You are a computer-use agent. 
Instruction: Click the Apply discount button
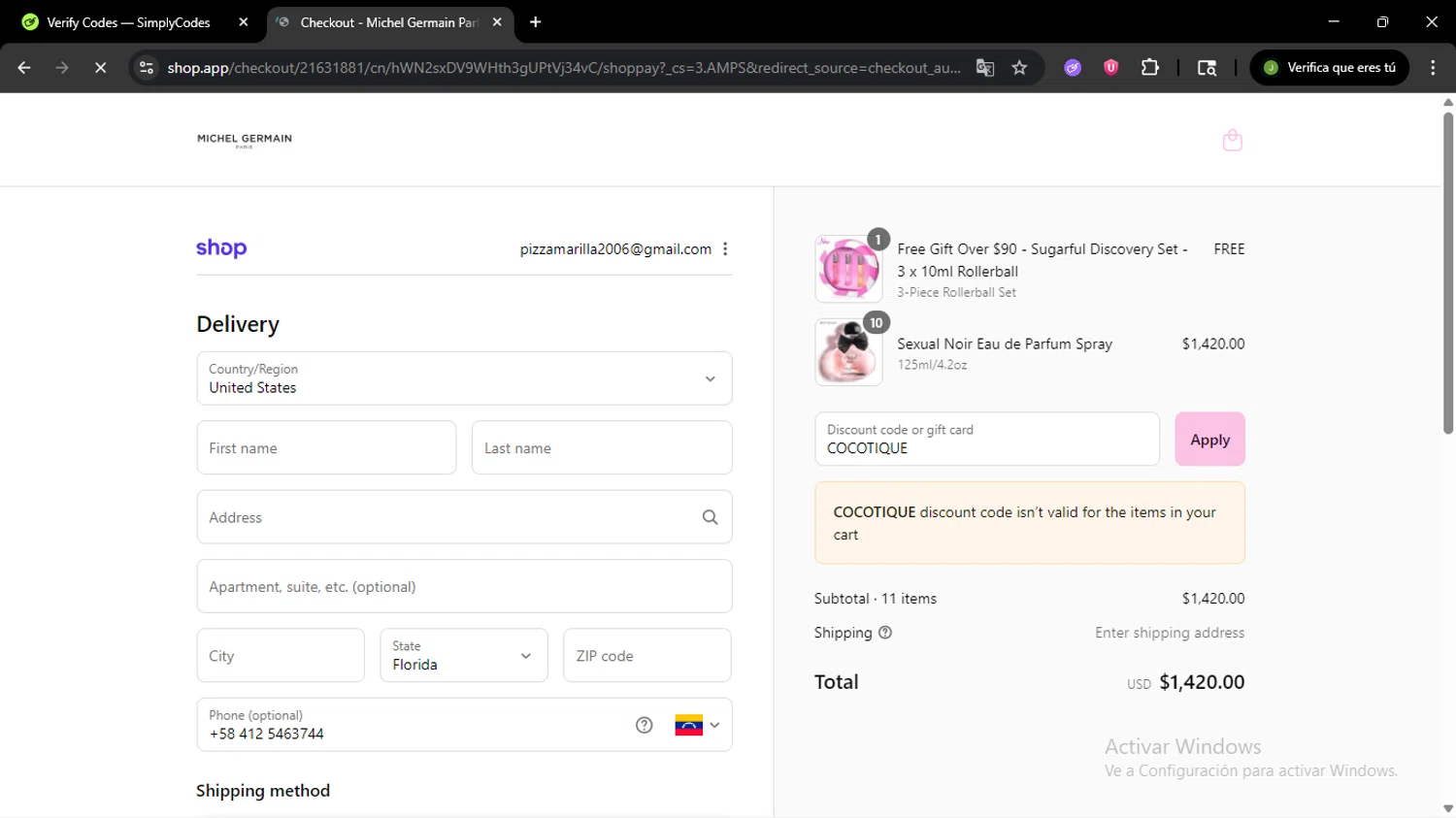1210,440
